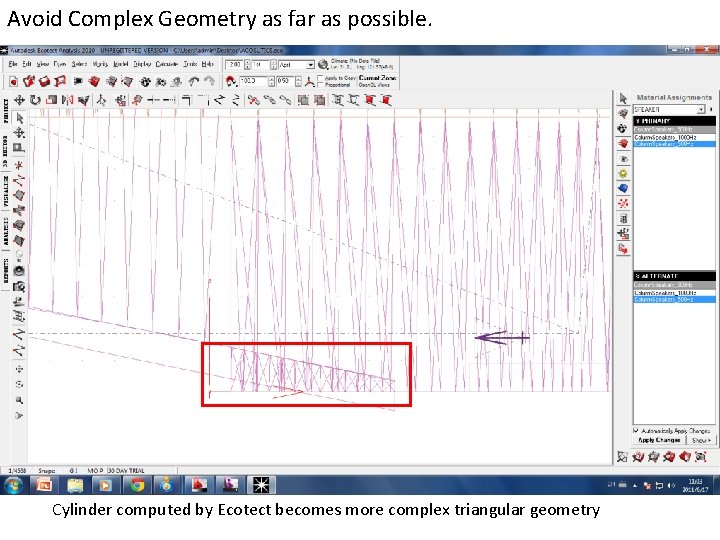Click the magnifier zoom icon in left toolbar

click(x=19, y=400)
